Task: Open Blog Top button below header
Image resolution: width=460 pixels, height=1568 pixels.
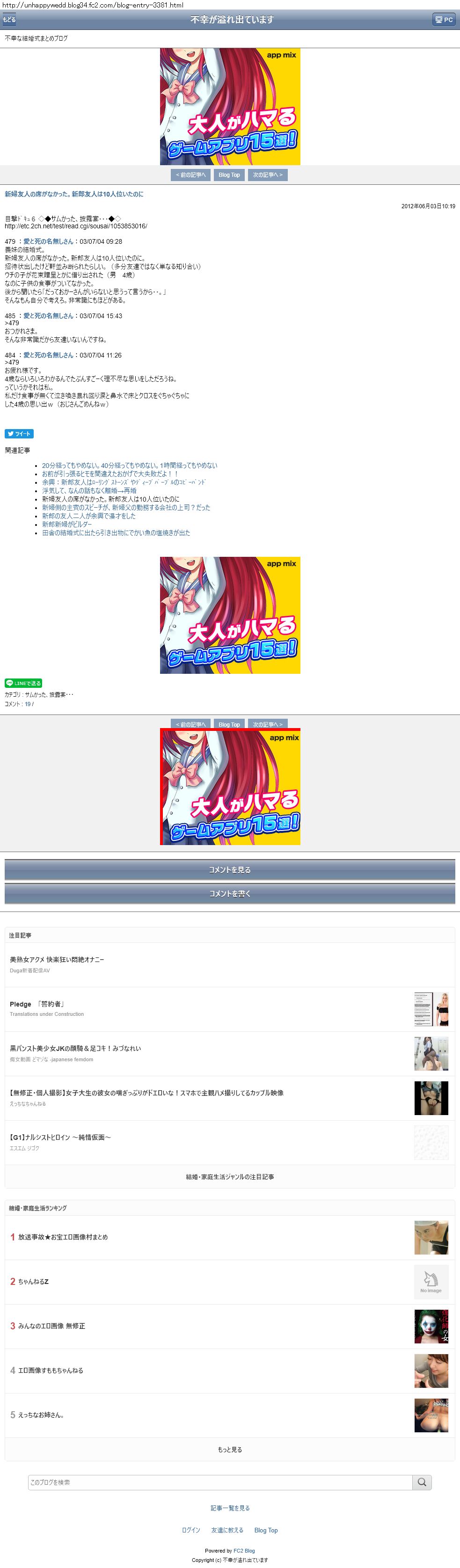Action: (x=229, y=175)
